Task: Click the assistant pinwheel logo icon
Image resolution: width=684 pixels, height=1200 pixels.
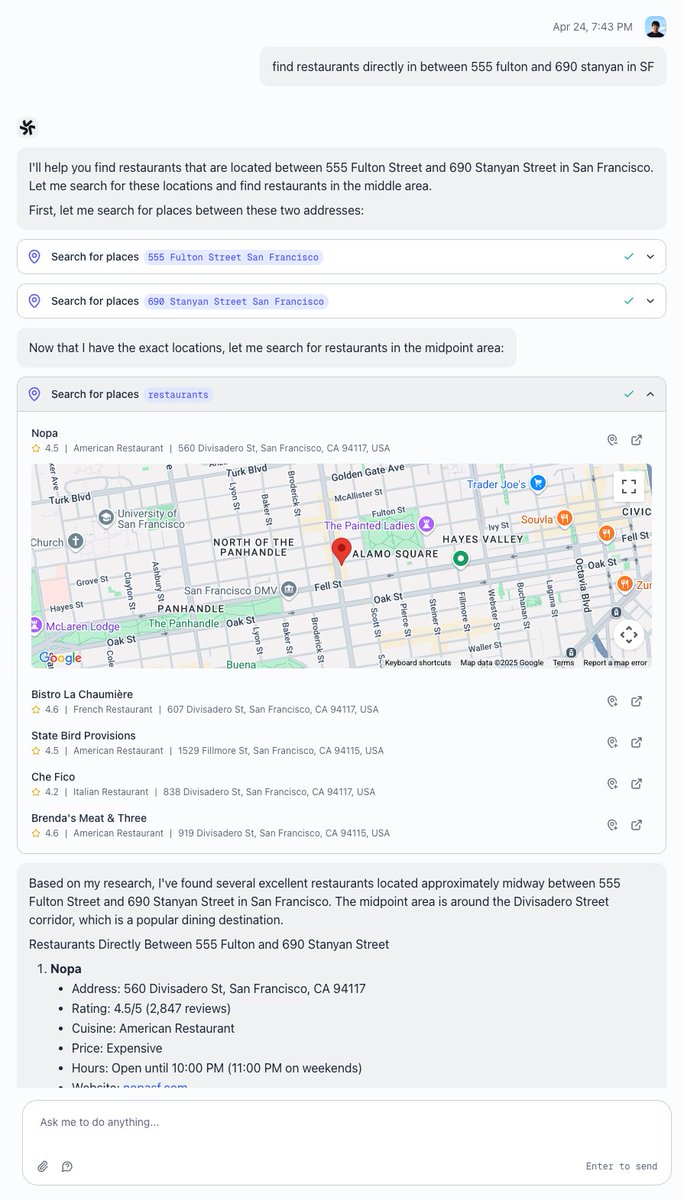Action: coord(27,127)
